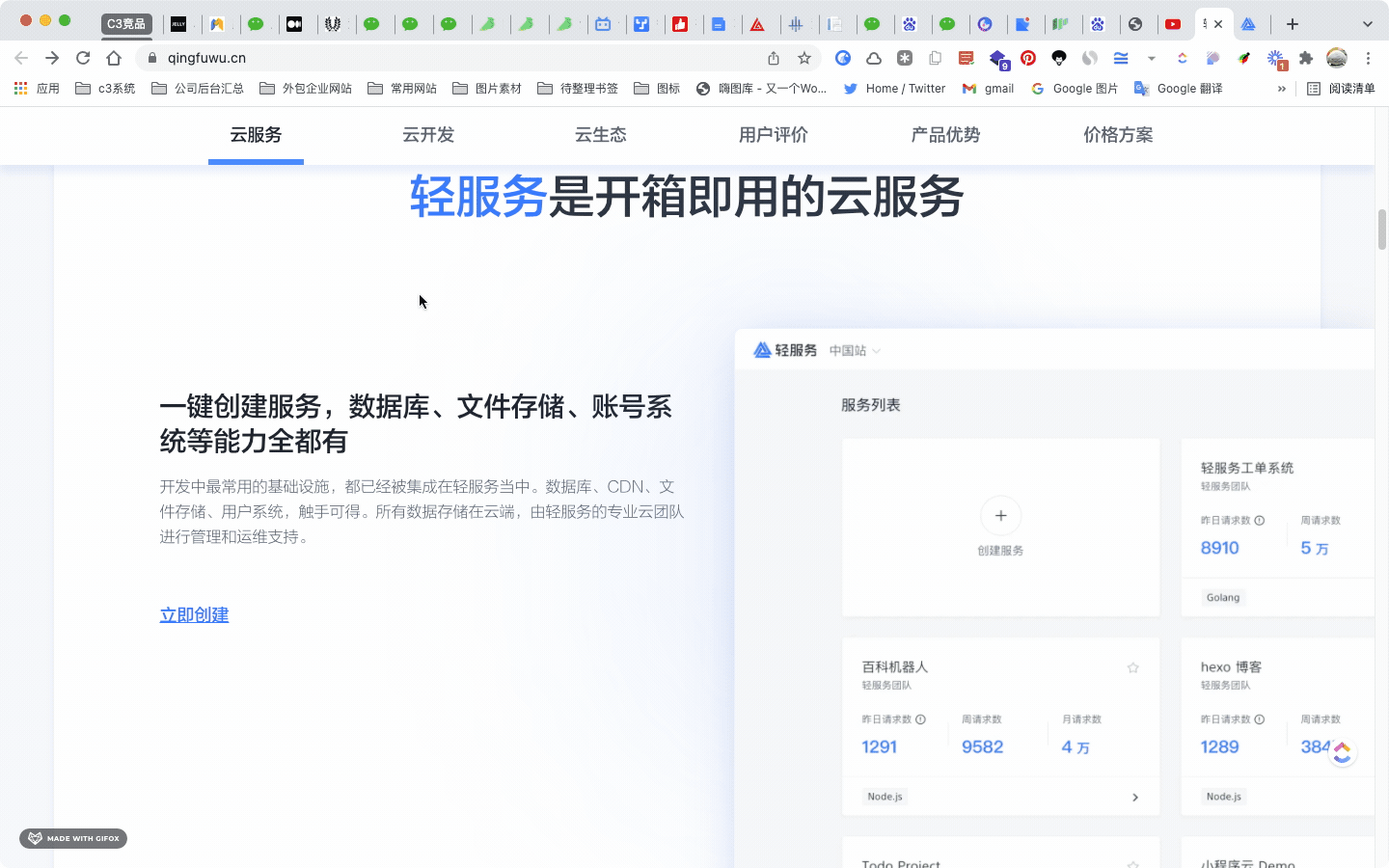Image resolution: width=1389 pixels, height=868 pixels.
Task: Go back with the browser back arrow
Action: [x=21, y=58]
